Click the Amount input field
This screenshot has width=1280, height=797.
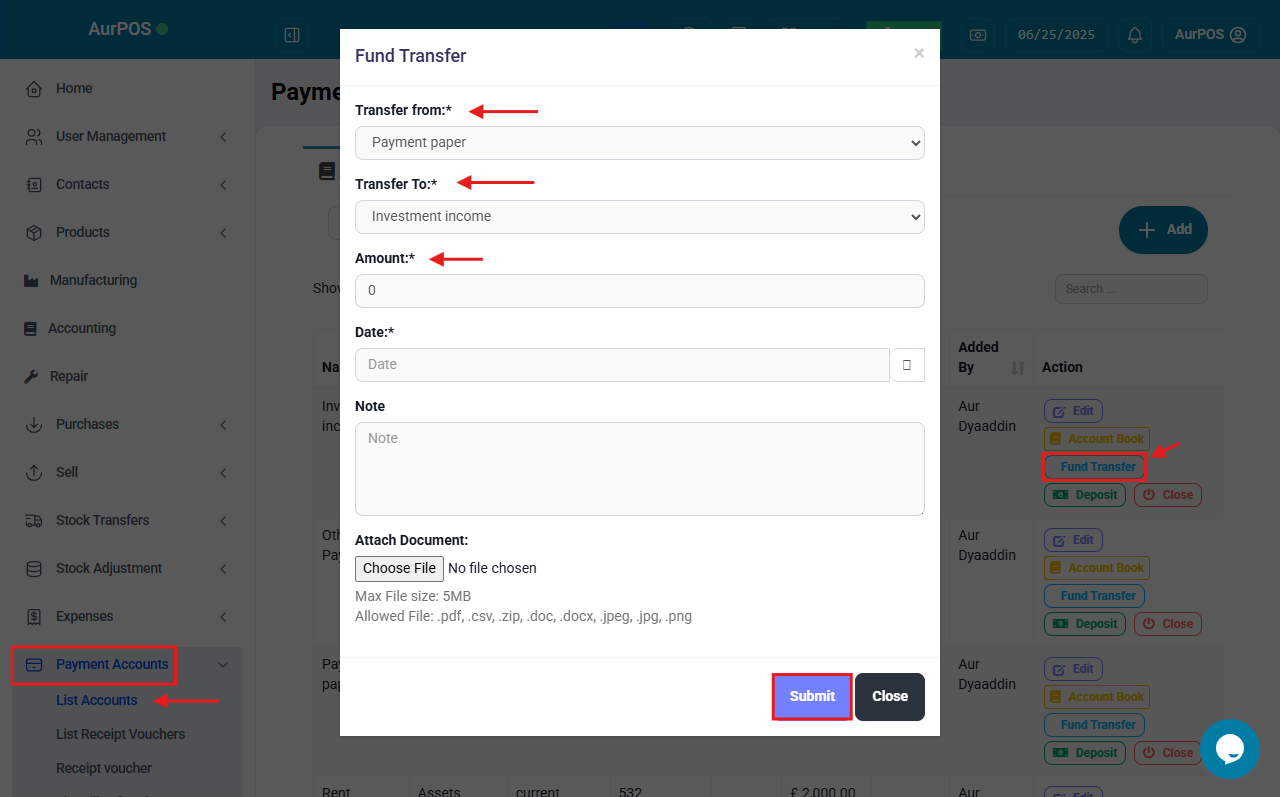pyautogui.click(x=640, y=291)
